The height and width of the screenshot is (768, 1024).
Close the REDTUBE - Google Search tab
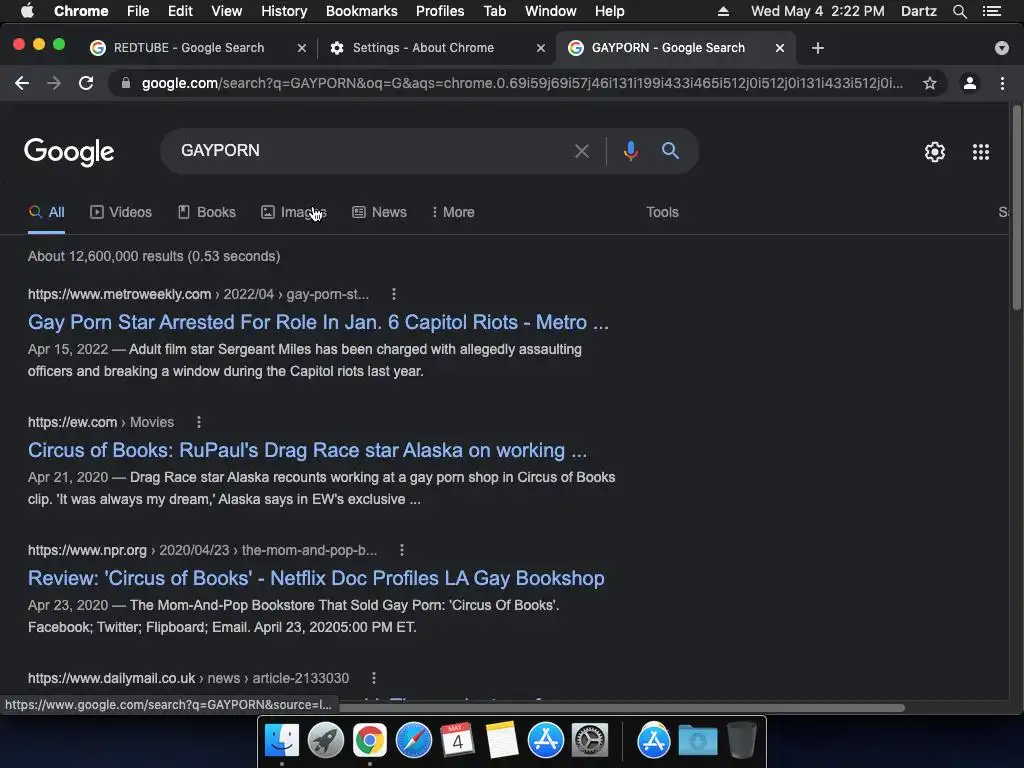[301, 48]
